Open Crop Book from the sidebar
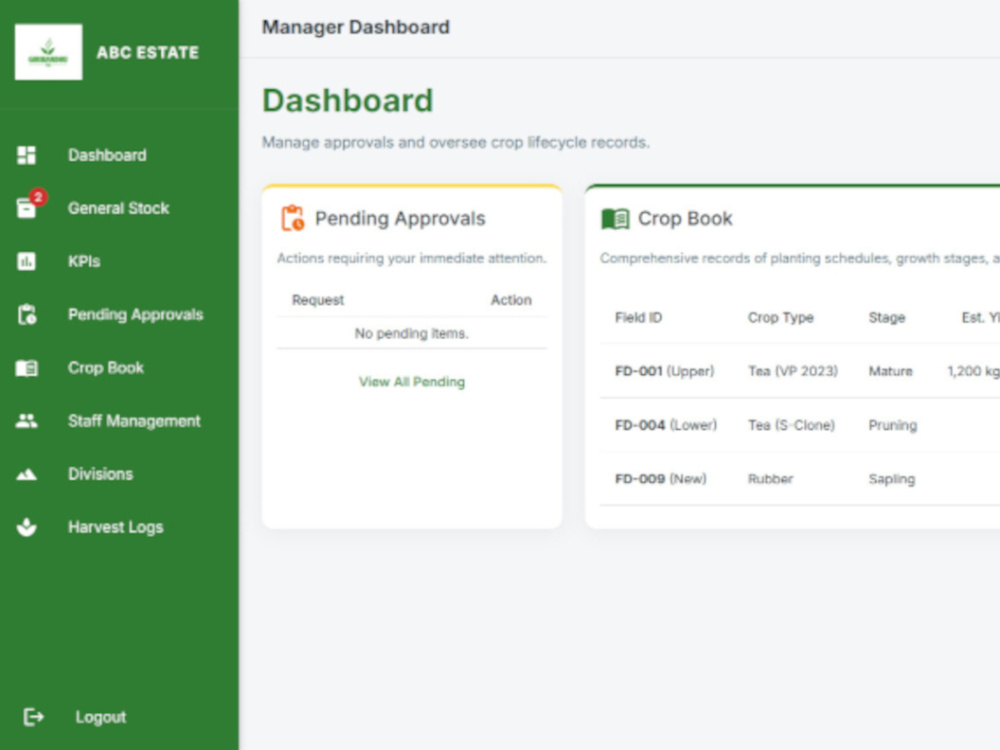1000x750 pixels. click(106, 368)
